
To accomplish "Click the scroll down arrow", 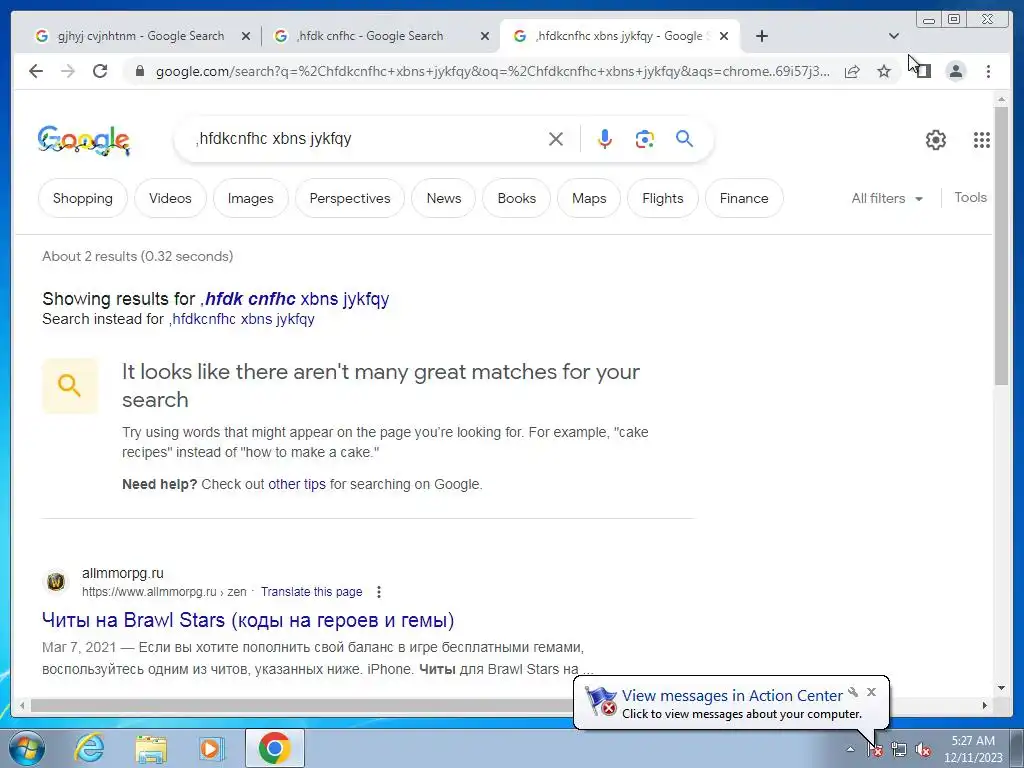I will [1001, 688].
